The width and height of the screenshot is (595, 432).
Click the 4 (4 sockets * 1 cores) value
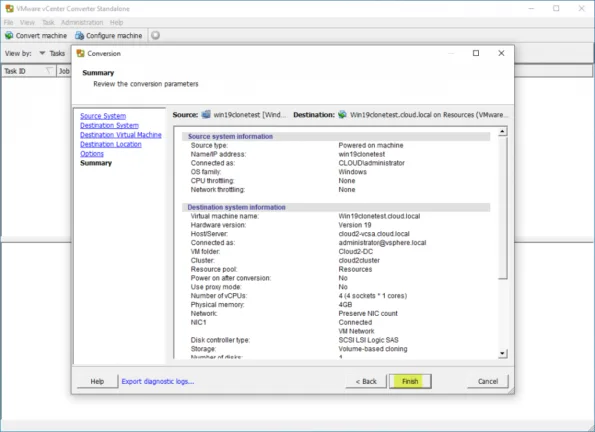pos(373,296)
